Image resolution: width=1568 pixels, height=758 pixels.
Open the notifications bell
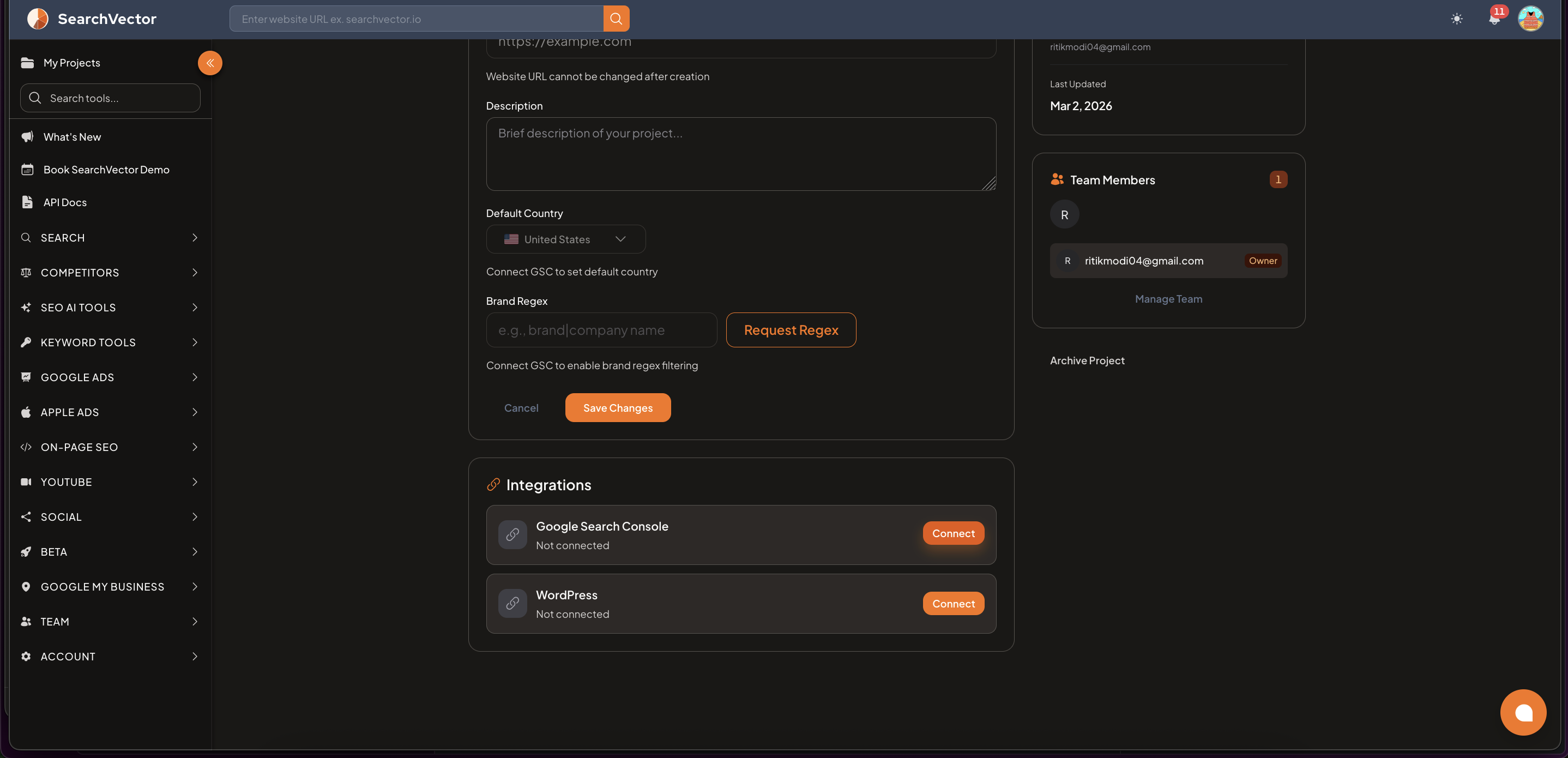1494,19
